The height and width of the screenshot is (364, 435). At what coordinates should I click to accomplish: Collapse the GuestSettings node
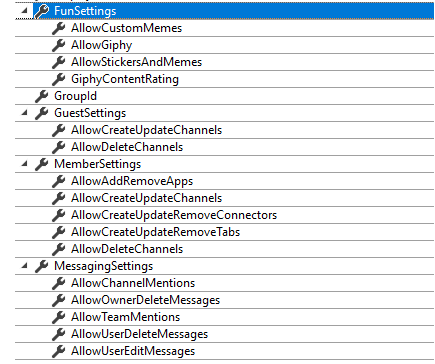click(24, 113)
